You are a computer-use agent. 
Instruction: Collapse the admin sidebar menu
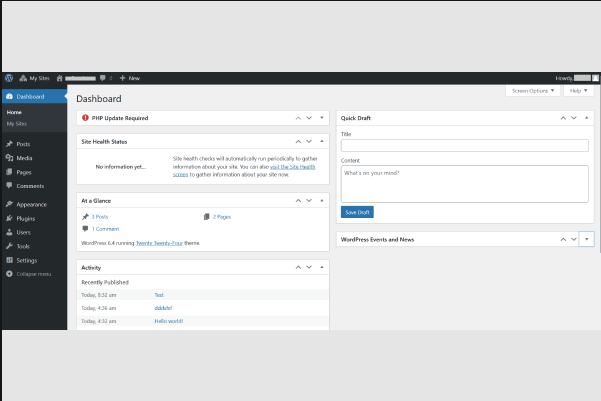pos(29,274)
